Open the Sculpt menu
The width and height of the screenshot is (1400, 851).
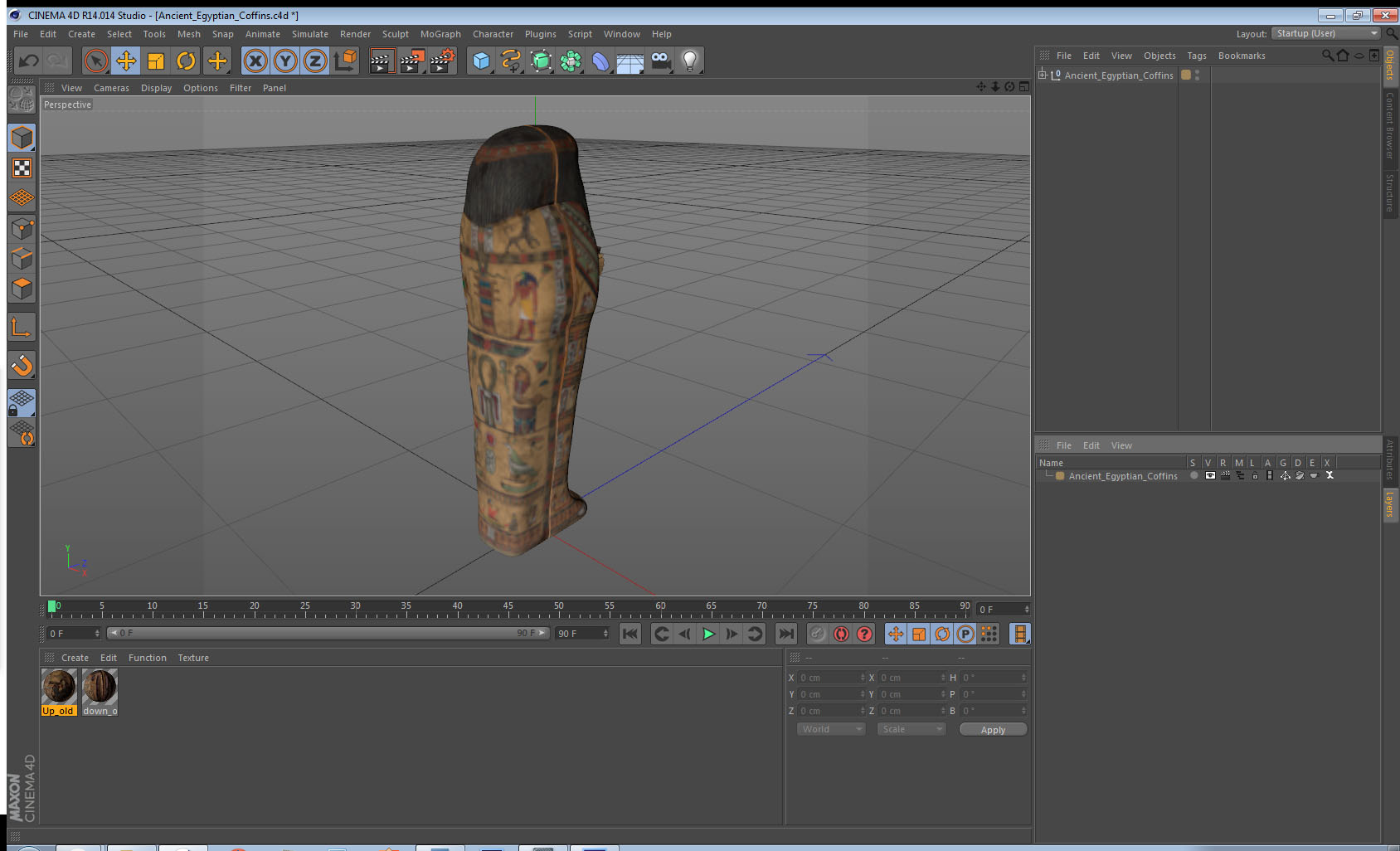point(395,34)
